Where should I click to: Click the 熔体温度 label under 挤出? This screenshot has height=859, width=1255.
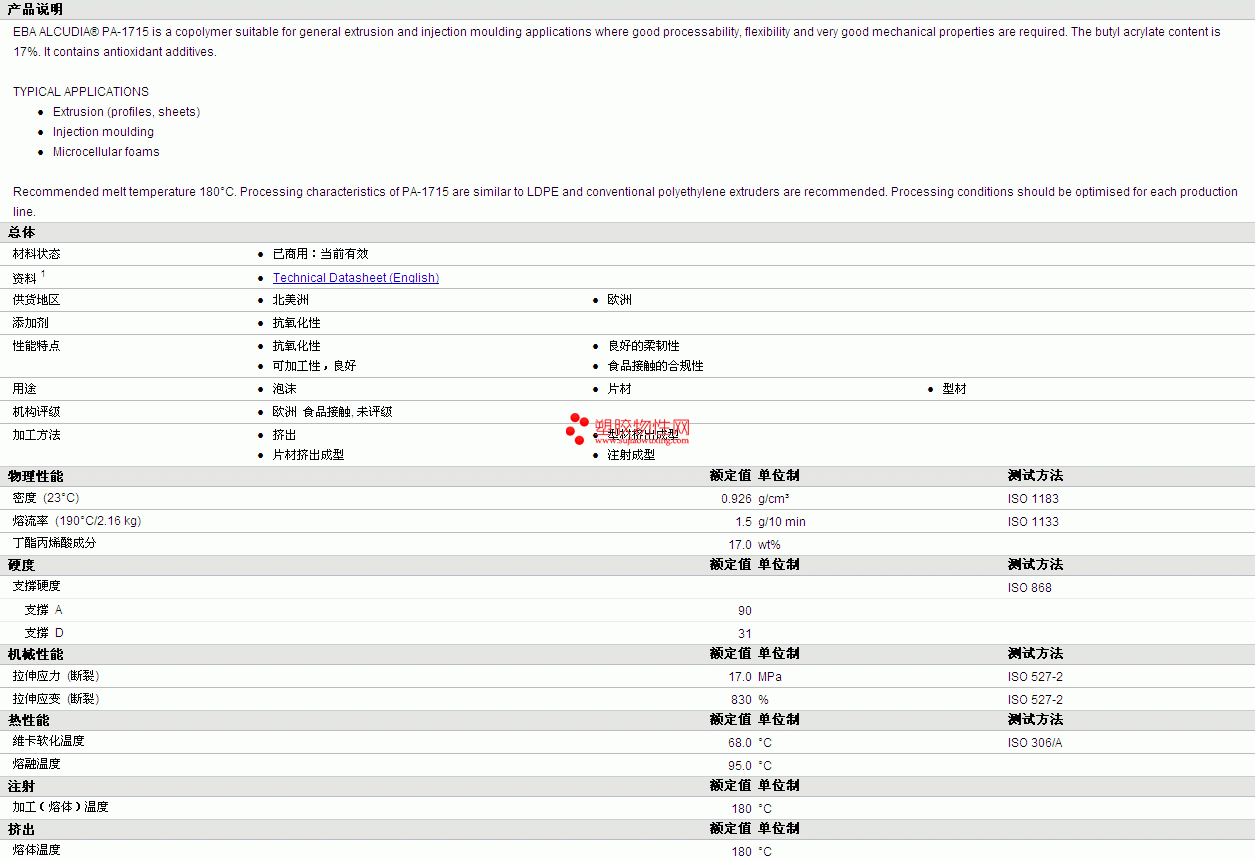point(36,850)
